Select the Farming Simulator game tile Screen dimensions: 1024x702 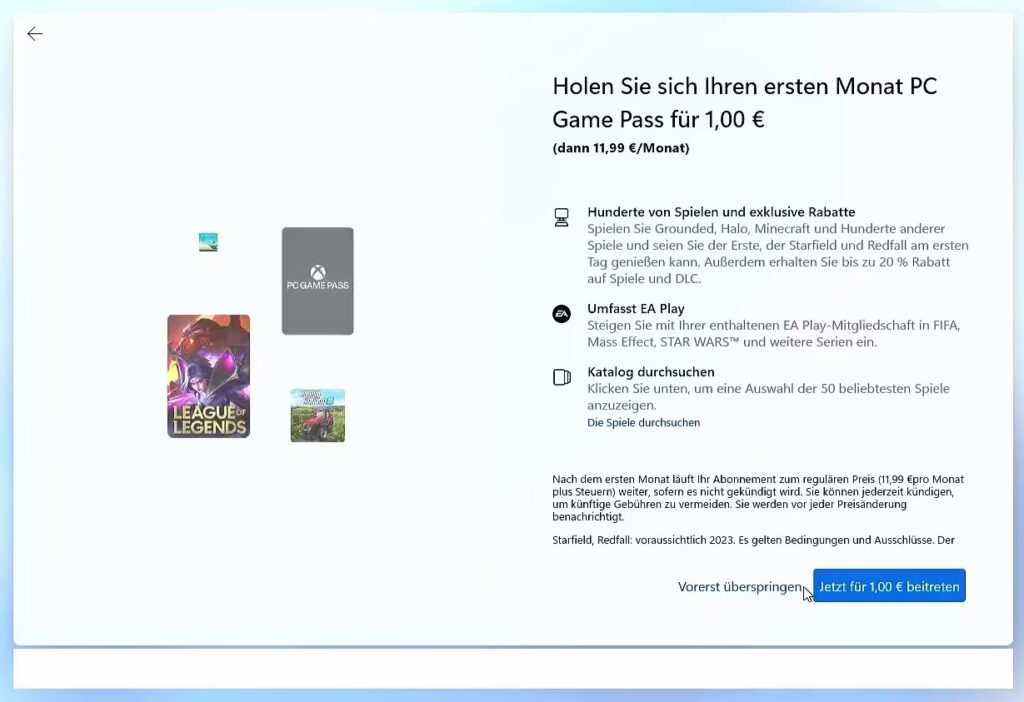(317, 415)
